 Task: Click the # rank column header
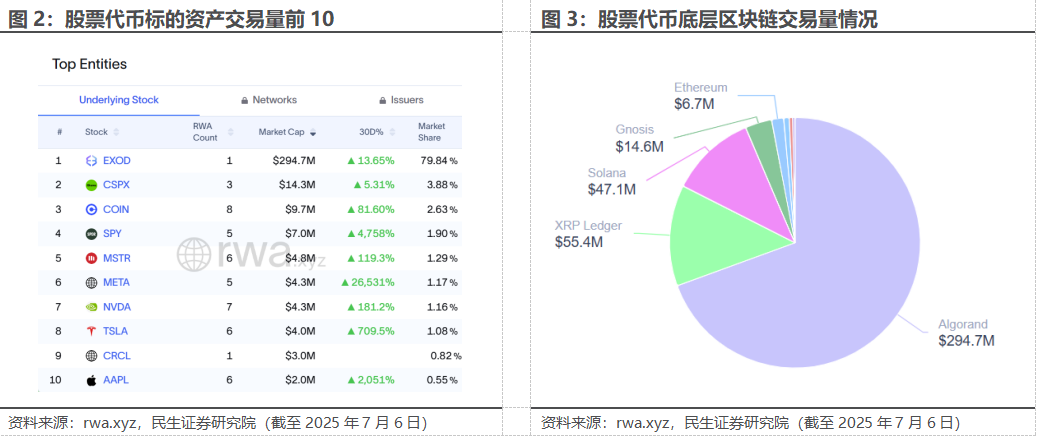[x=60, y=132]
